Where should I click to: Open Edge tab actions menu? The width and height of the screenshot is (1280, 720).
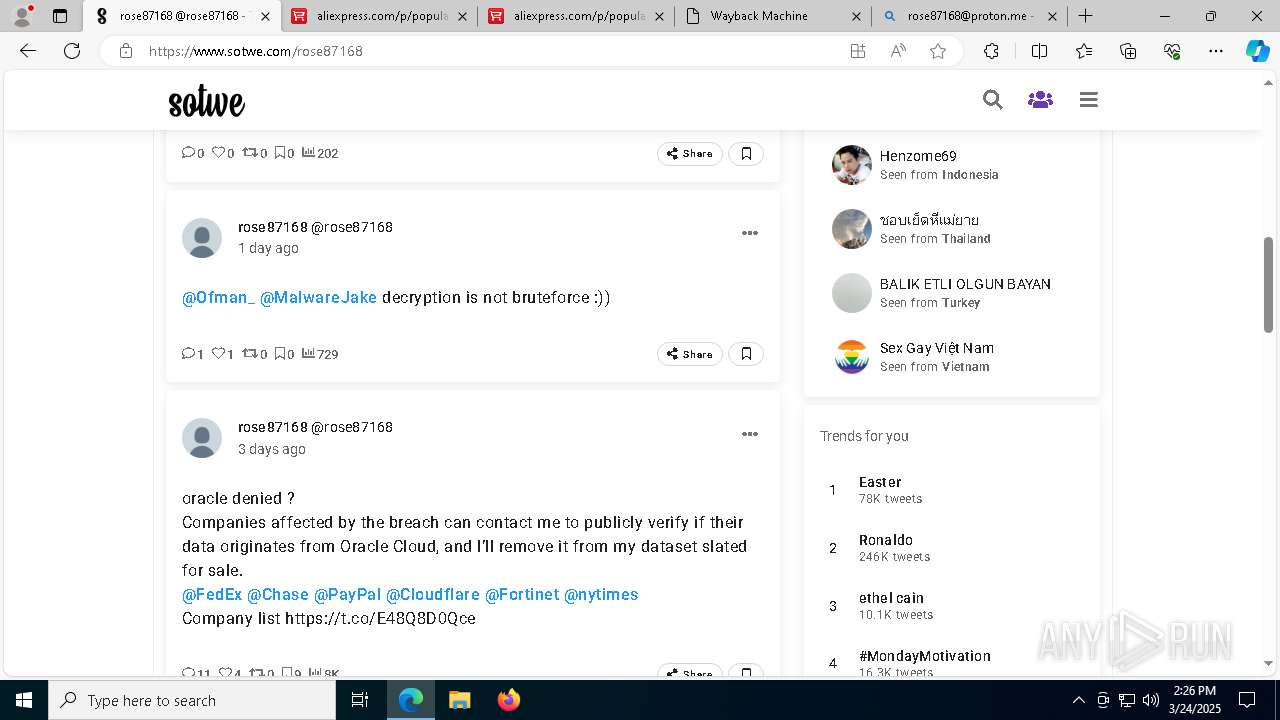[x=59, y=16]
